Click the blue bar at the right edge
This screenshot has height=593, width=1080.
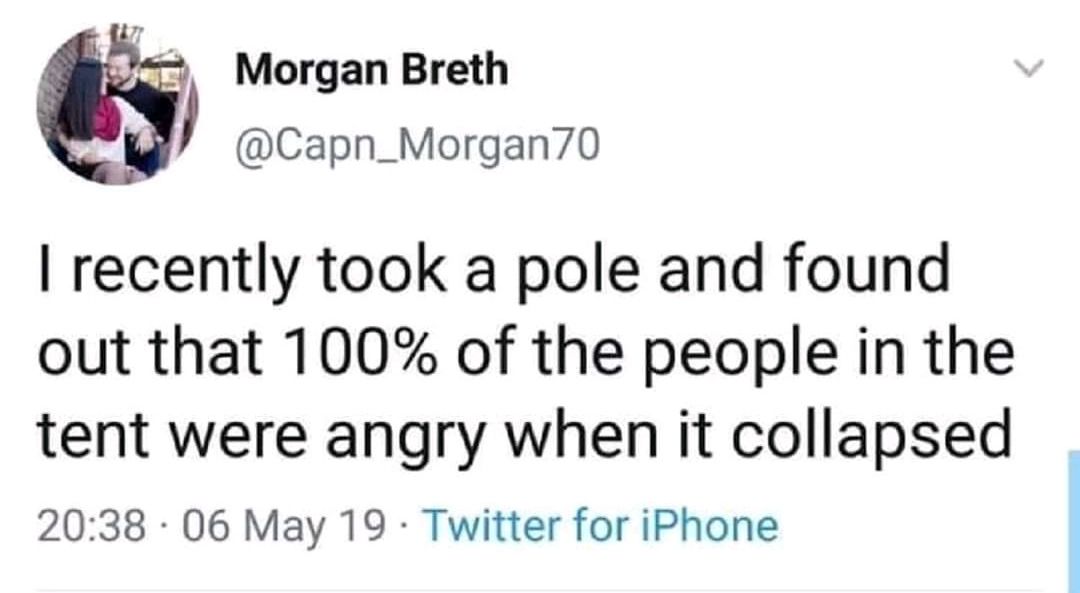point(1074,521)
